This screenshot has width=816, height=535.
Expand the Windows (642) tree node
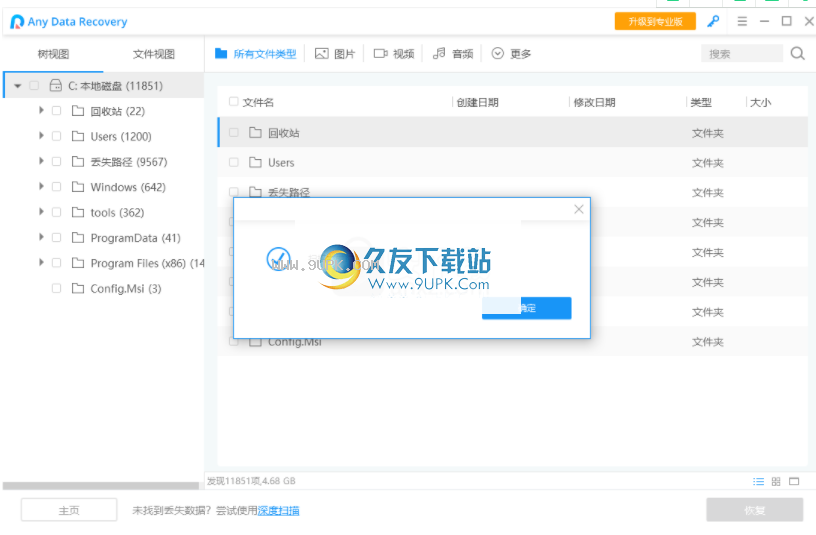(x=41, y=186)
